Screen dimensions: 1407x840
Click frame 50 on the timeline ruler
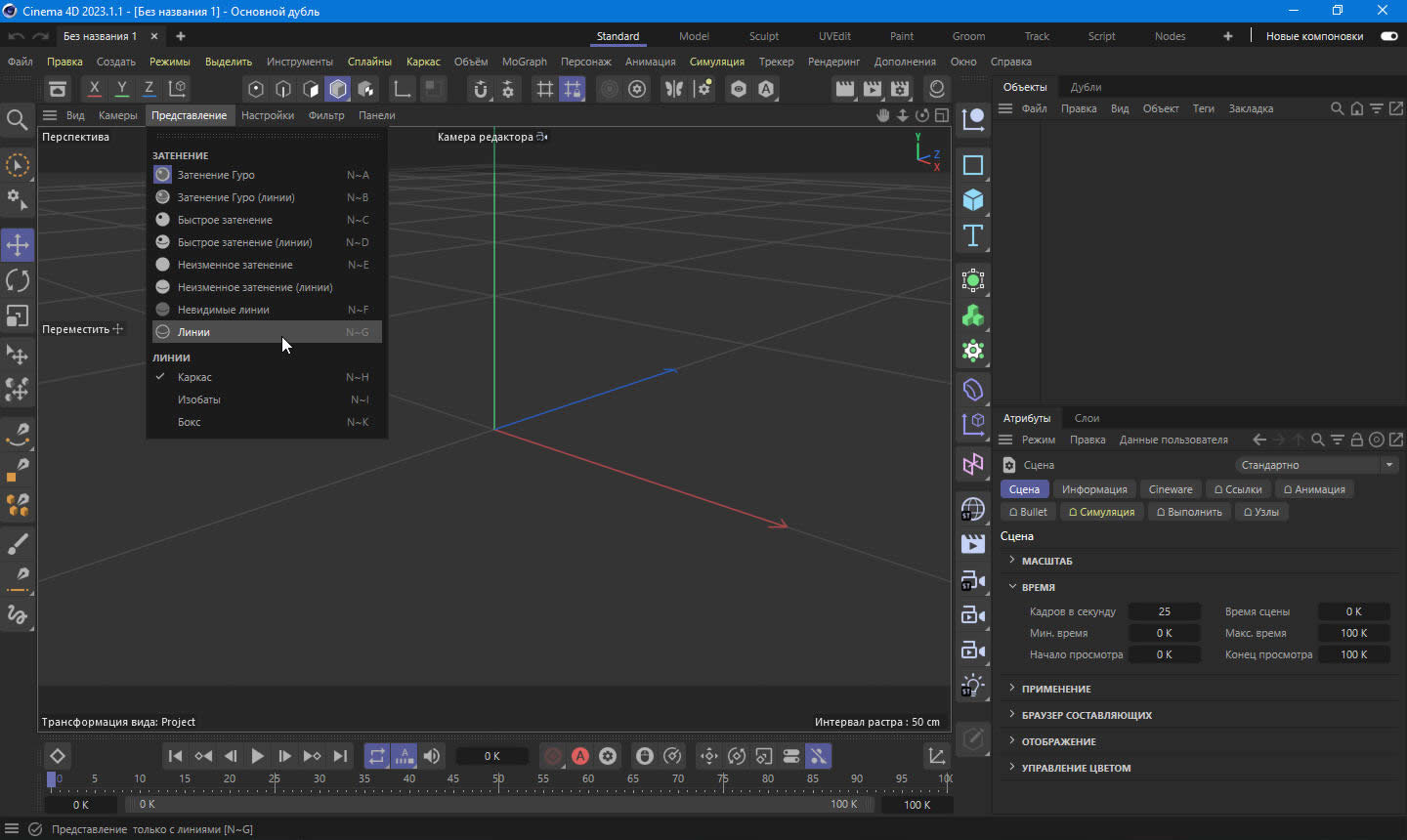tap(498, 779)
